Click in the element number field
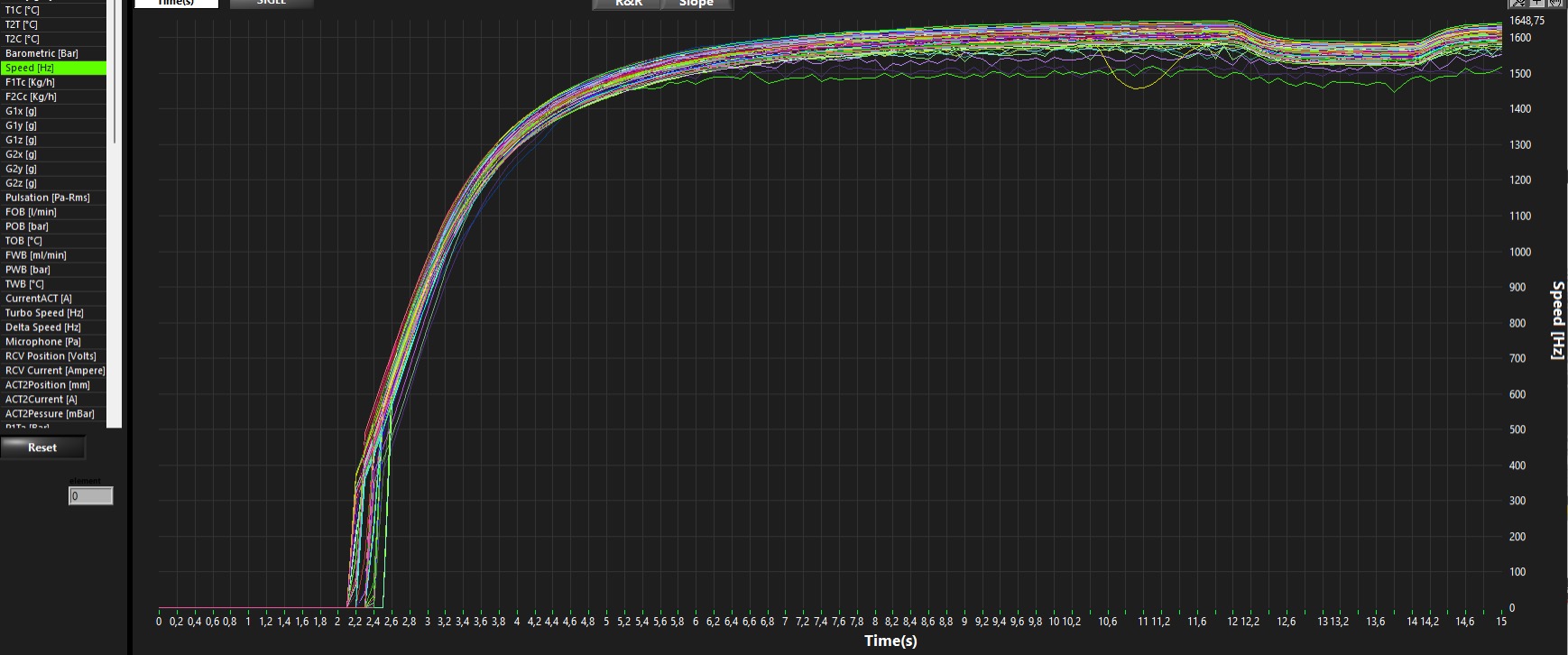1568x655 pixels. pyautogui.click(x=91, y=495)
